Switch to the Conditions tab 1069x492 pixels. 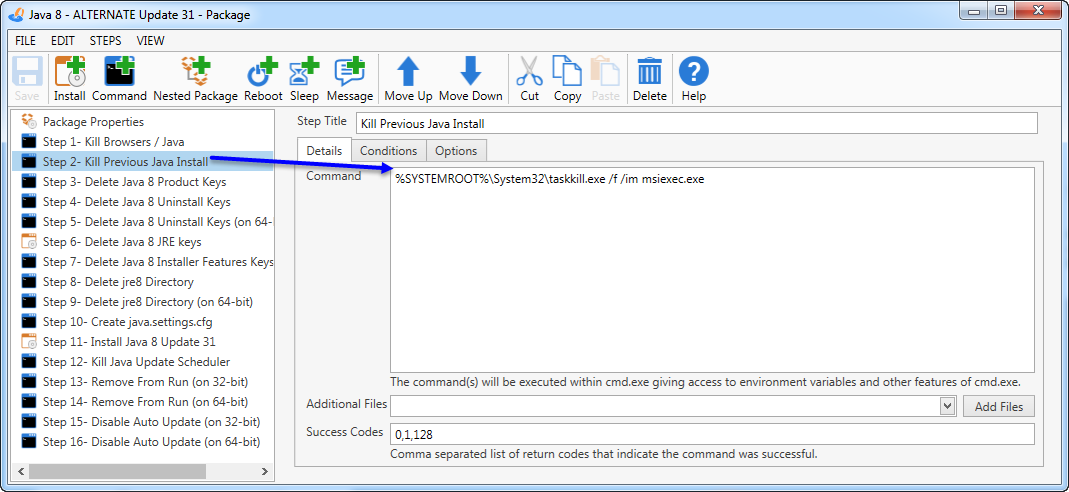click(389, 151)
